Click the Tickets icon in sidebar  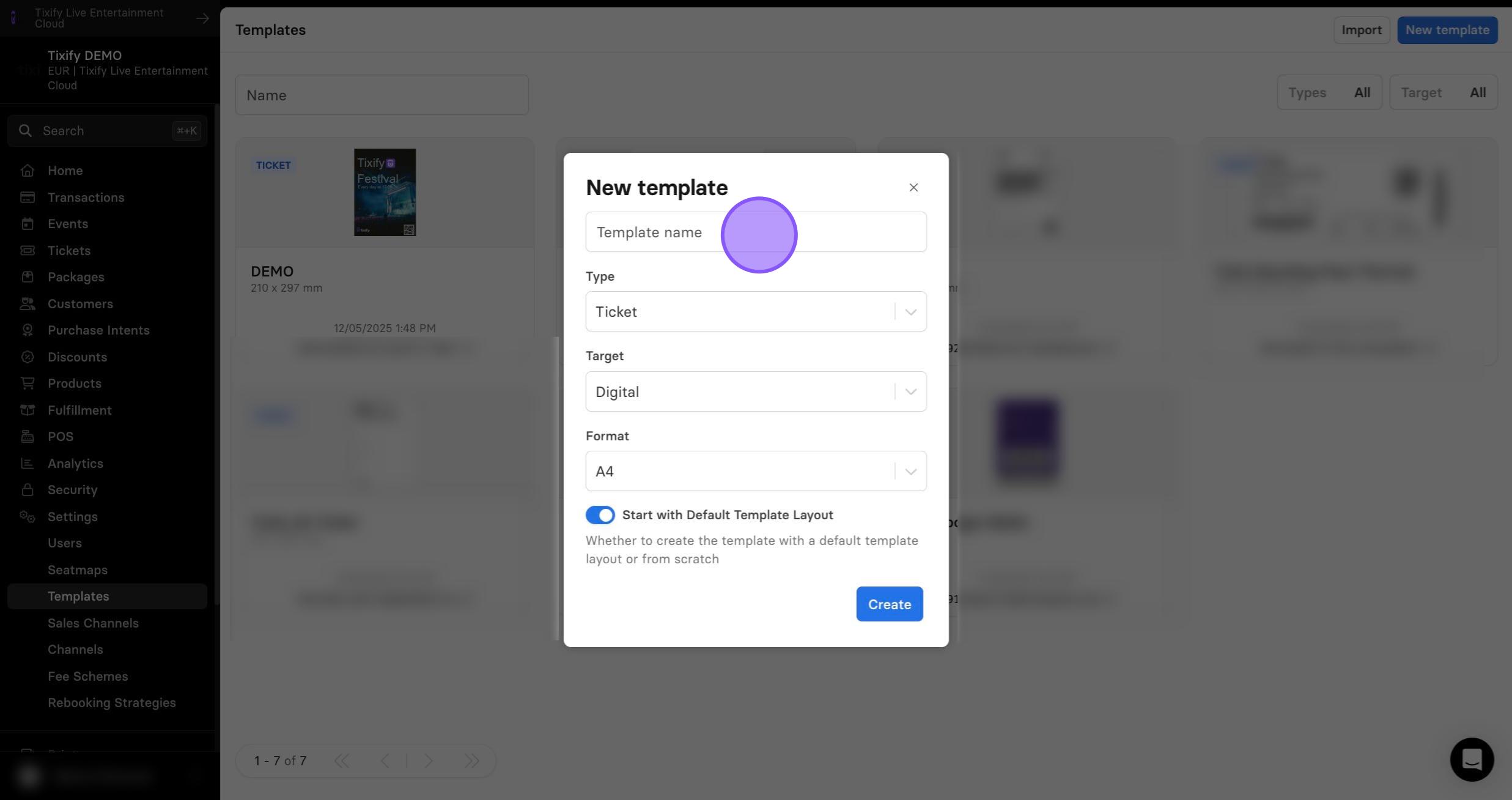28,250
